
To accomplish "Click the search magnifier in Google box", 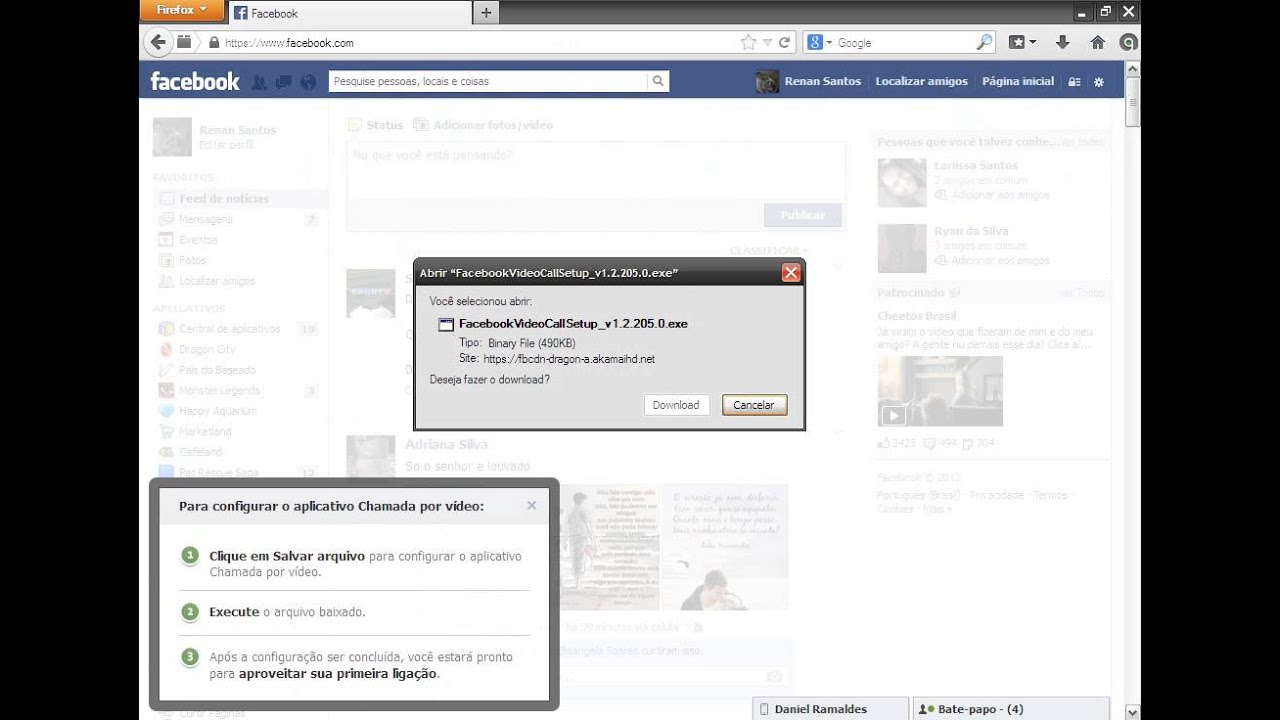I will (985, 42).
